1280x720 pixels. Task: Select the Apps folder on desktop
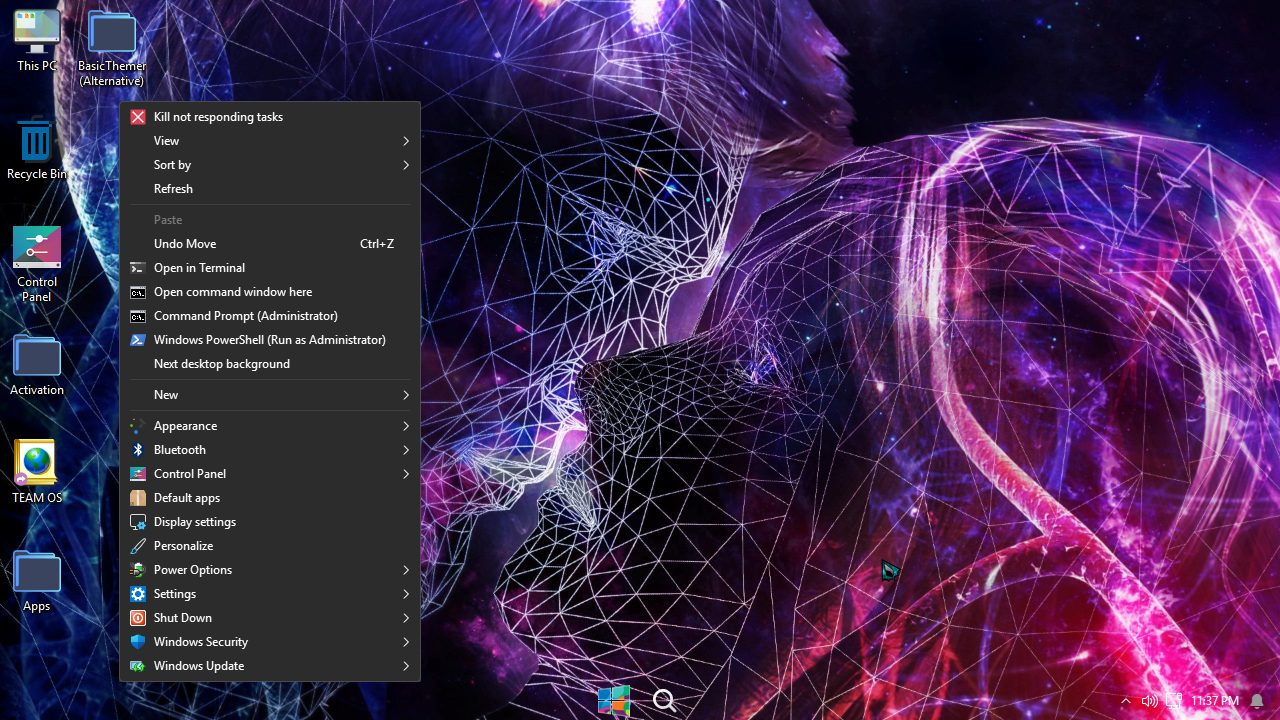[x=37, y=581]
